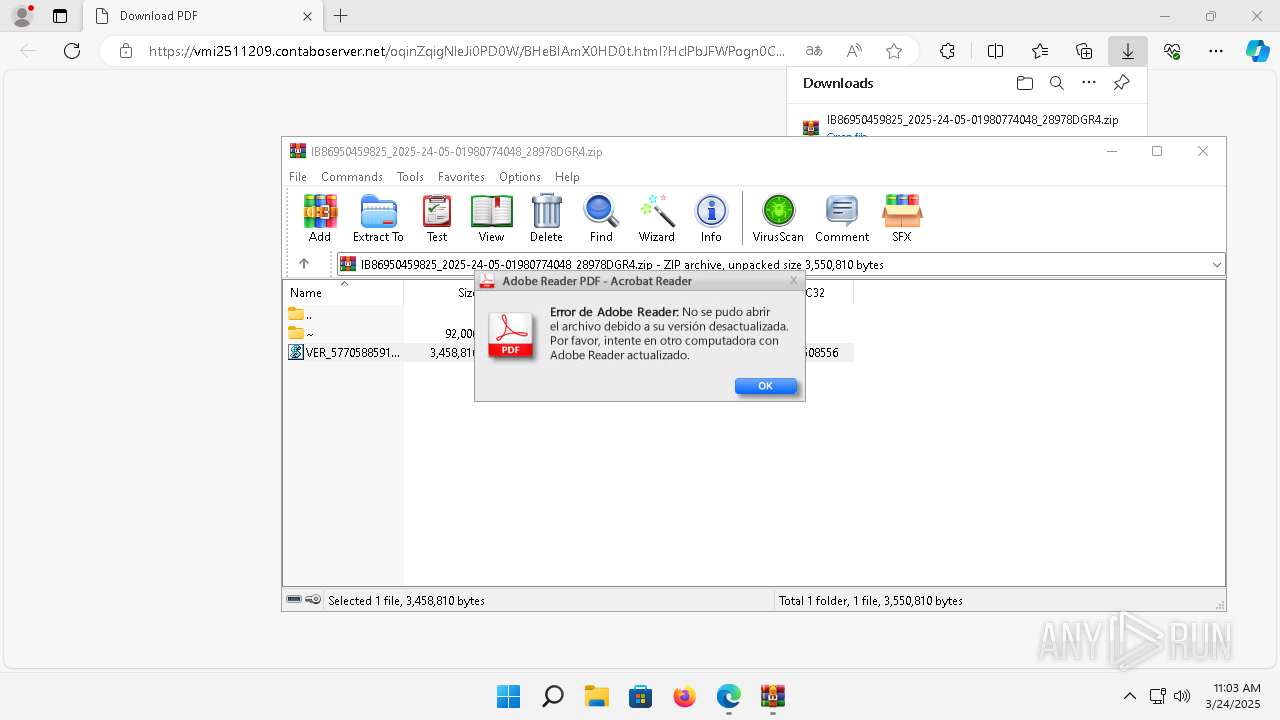The width and height of the screenshot is (1280, 720).
Task: Go up one folder level in WinRAR
Action: click(x=304, y=264)
